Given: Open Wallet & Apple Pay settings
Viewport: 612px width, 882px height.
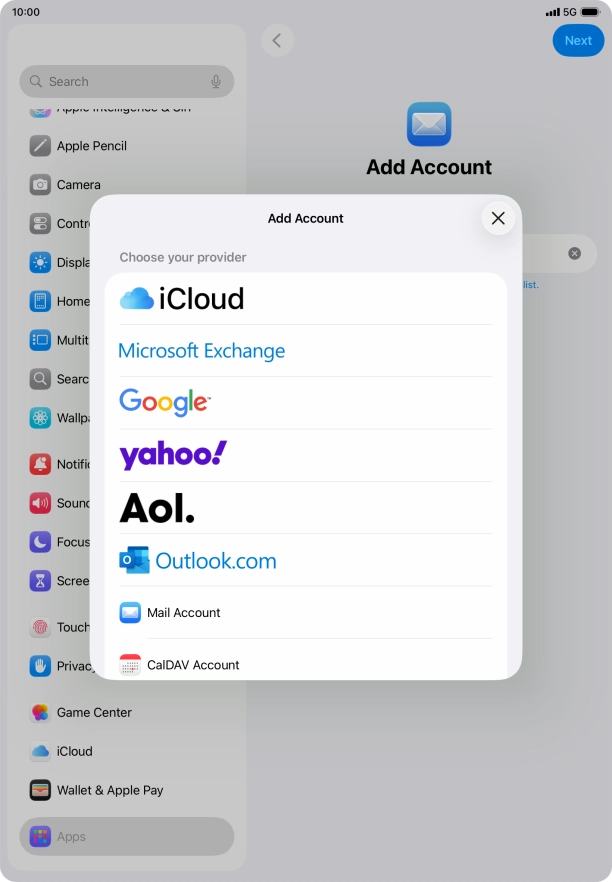Looking at the screenshot, I should [109, 790].
